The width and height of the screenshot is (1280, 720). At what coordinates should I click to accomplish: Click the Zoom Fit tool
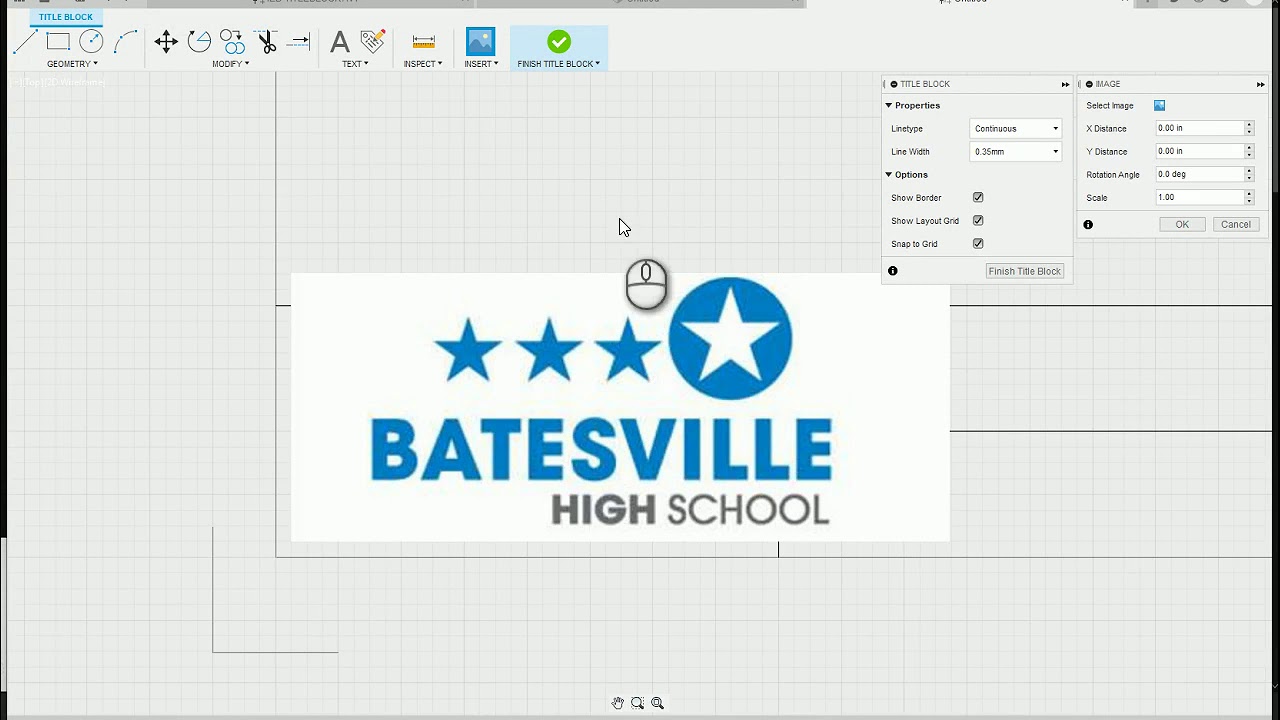click(x=657, y=703)
